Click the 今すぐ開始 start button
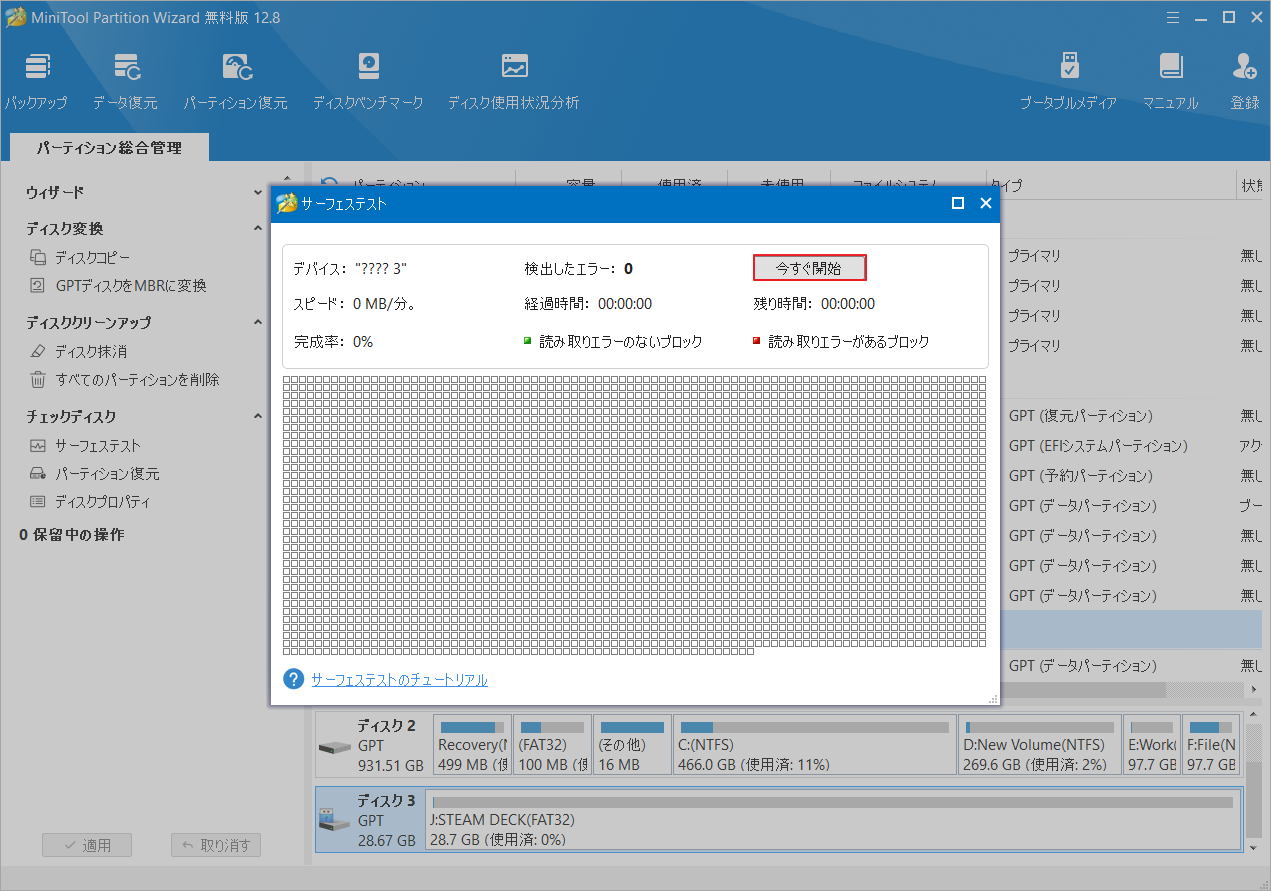The image size is (1271, 891). point(809,268)
